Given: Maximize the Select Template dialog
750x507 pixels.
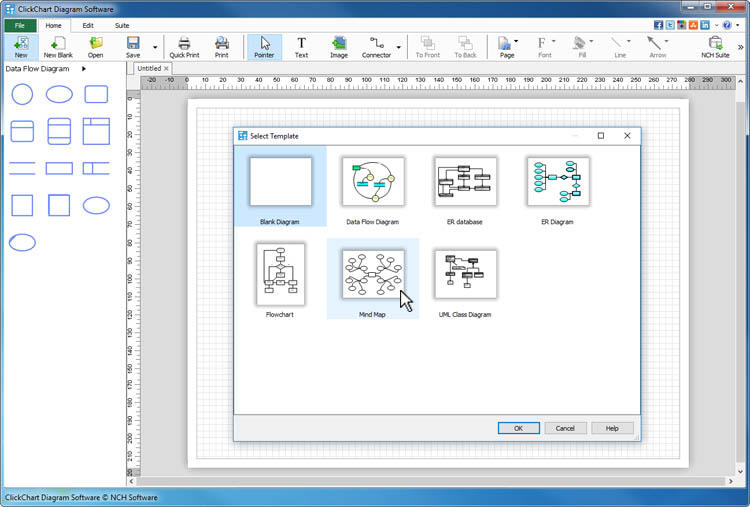Looking at the screenshot, I should coord(601,136).
